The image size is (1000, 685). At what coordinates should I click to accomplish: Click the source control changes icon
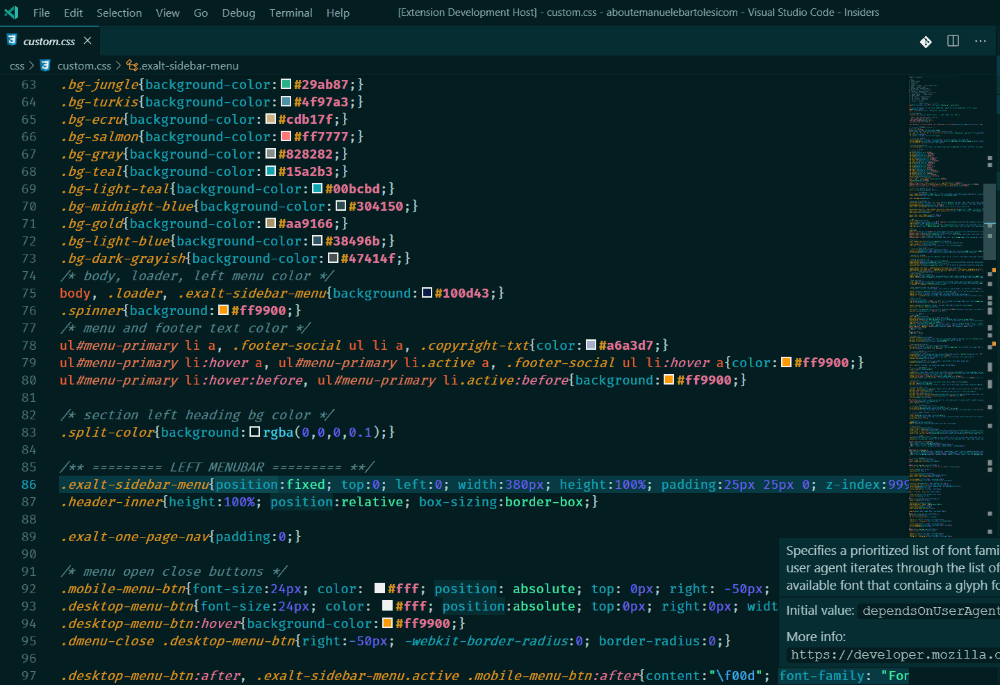tap(925, 41)
